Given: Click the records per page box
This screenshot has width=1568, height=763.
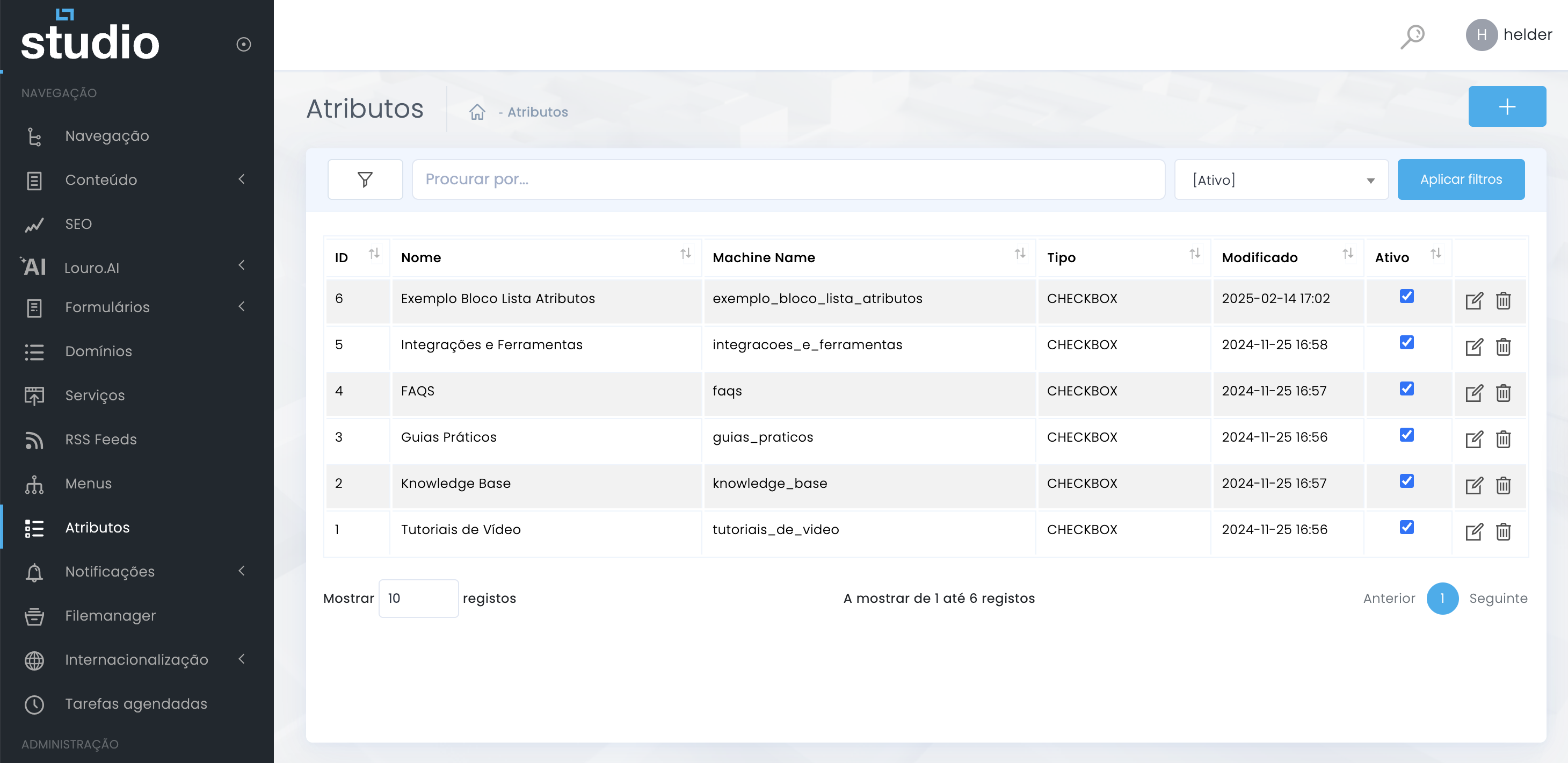Looking at the screenshot, I should (x=418, y=599).
